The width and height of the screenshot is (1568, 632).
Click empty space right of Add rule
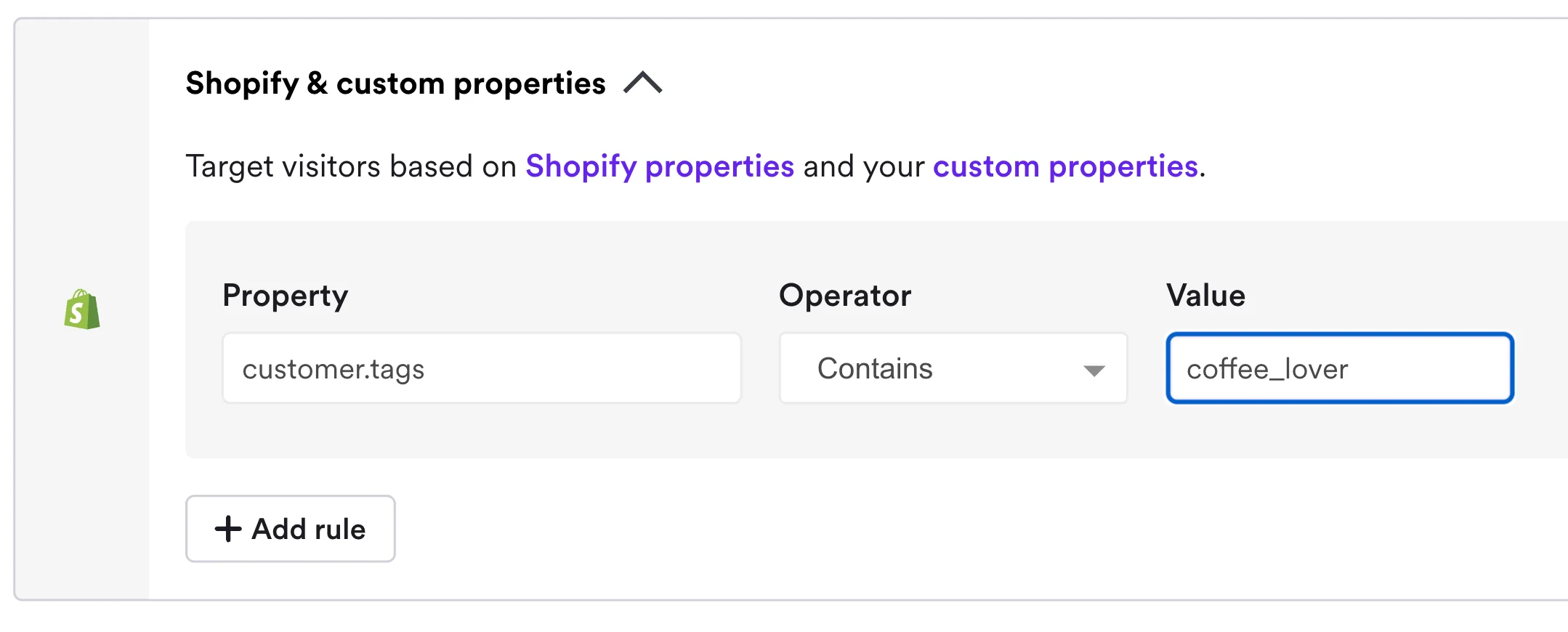872,529
